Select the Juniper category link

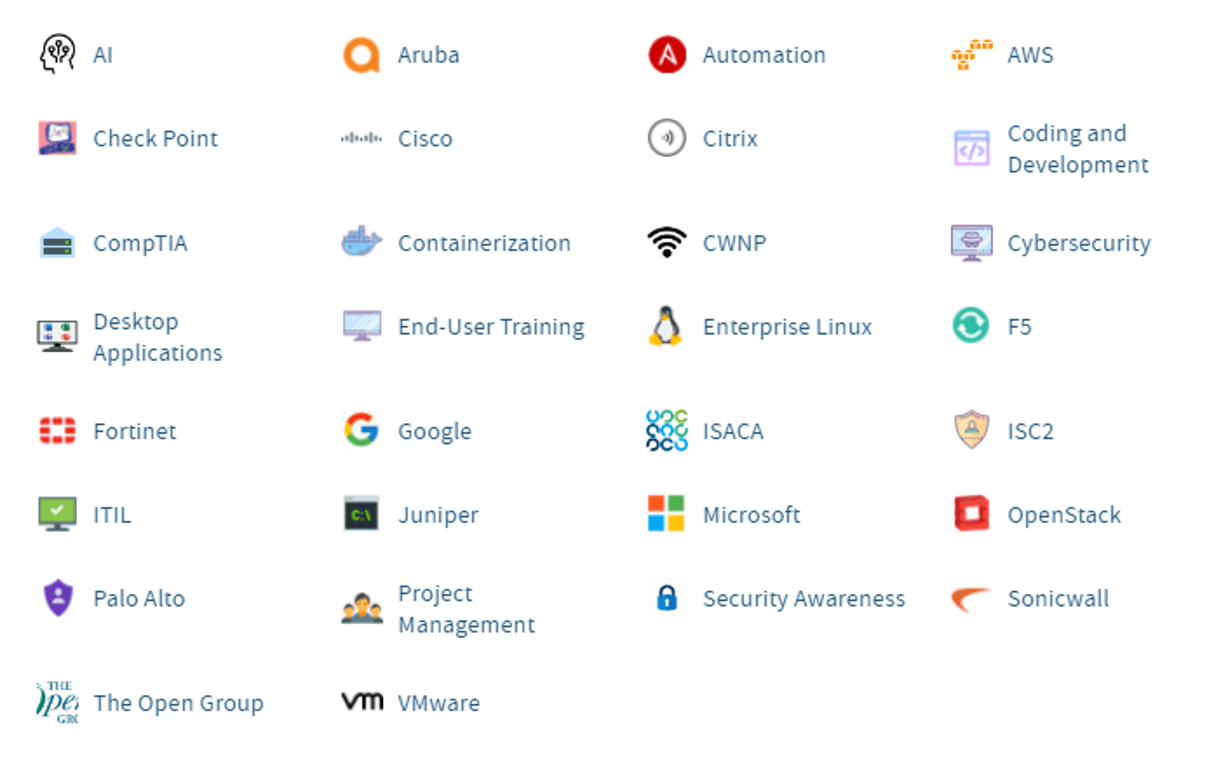tap(438, 515)
